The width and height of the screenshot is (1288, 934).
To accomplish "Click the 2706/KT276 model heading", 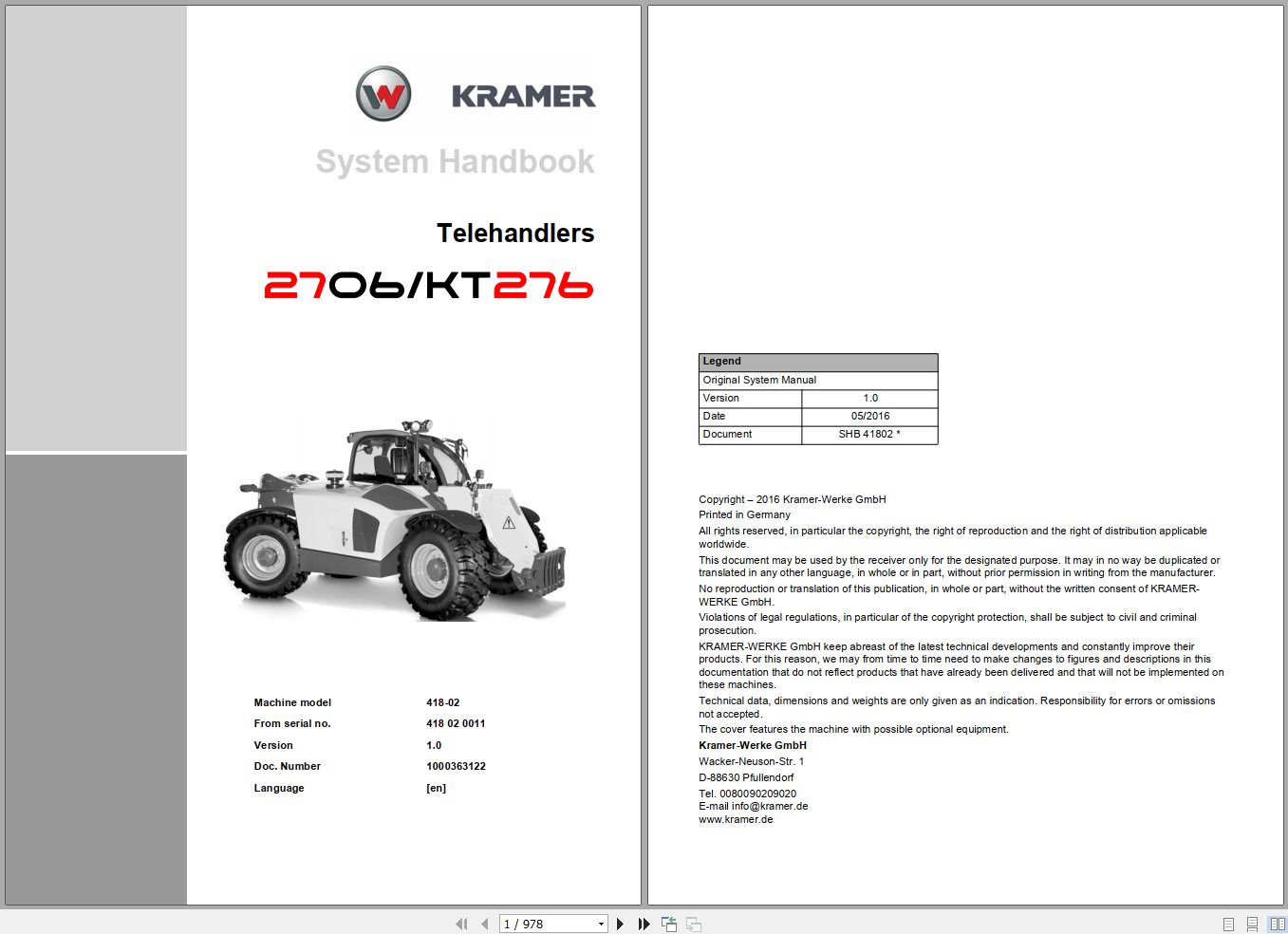I will [429, 284].
